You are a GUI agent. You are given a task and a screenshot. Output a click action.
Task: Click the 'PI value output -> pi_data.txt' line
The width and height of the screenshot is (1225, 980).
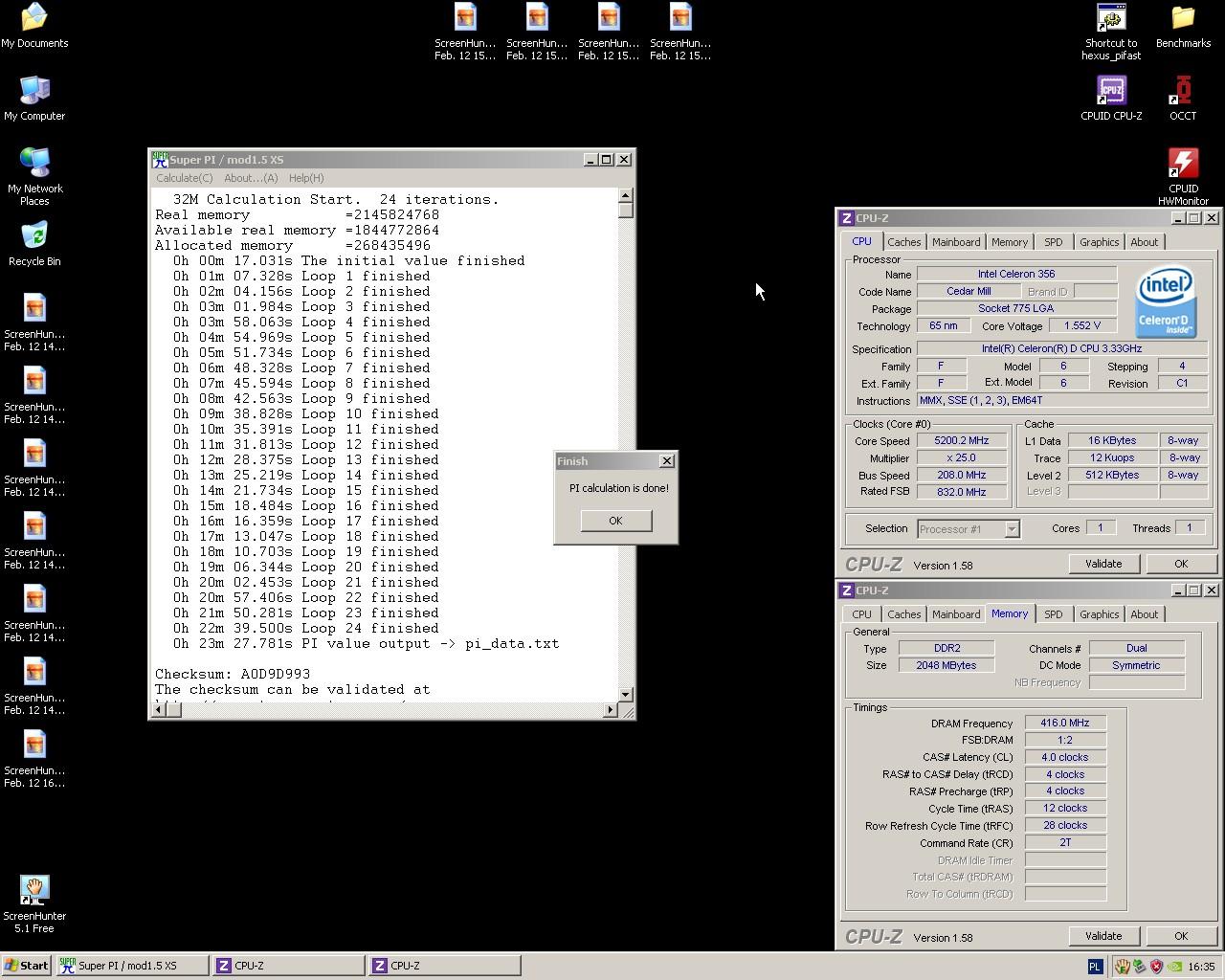click(366, 643)
